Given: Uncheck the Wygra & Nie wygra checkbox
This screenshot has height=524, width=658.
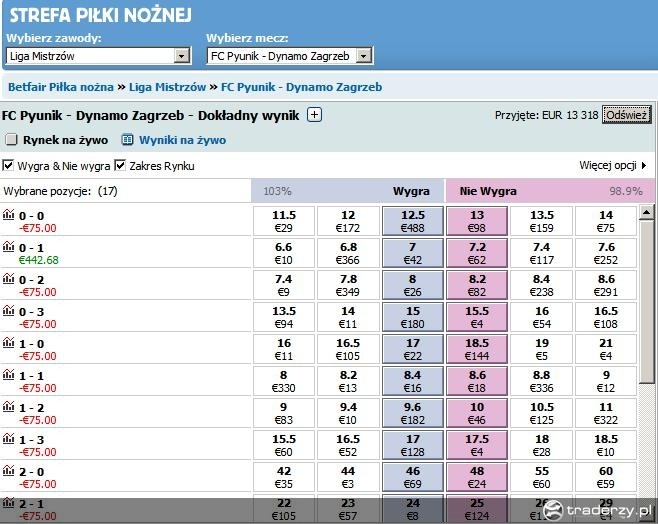Looking at the screenshot, I should coord(8,165).
